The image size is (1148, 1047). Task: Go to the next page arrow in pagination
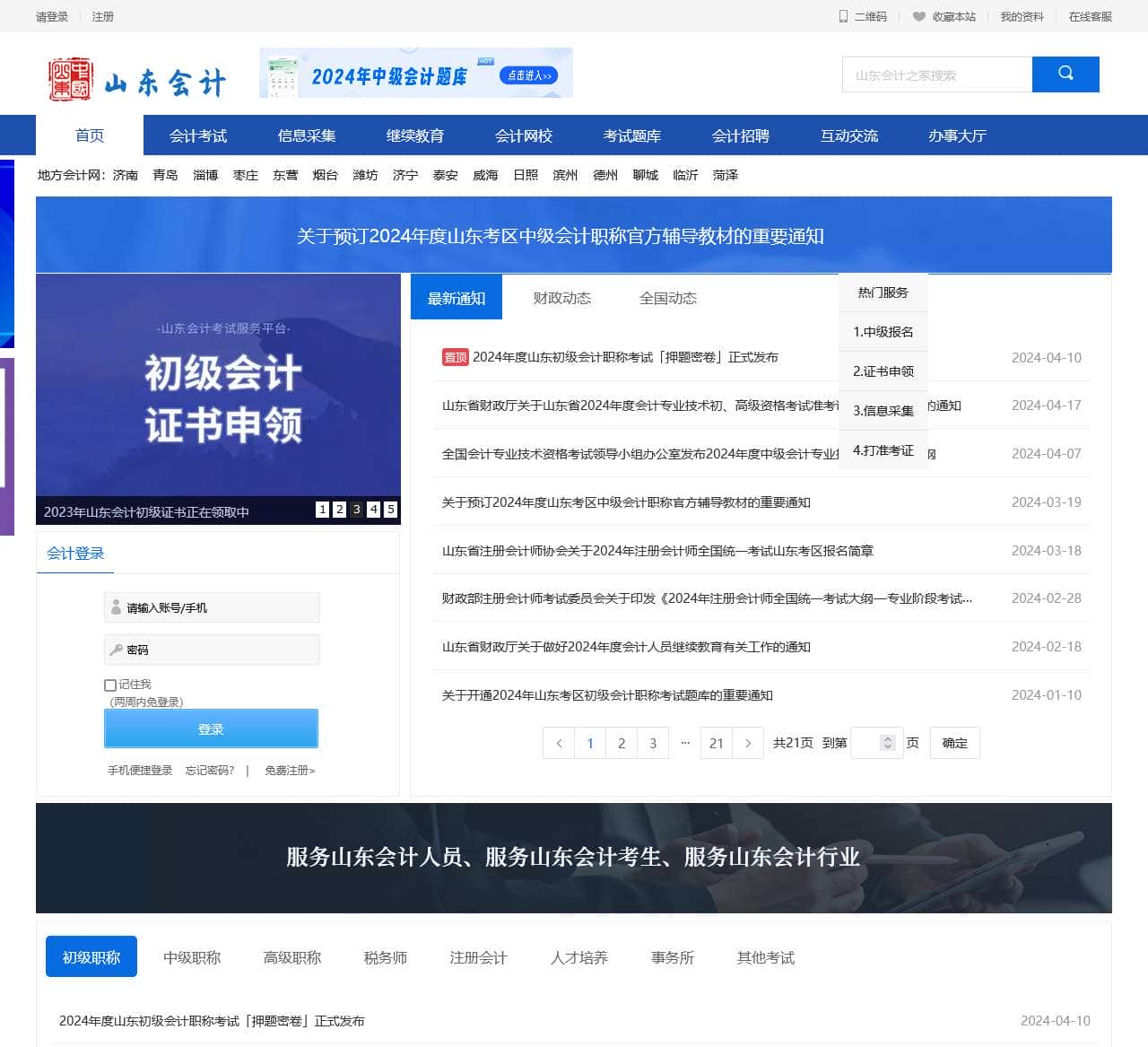pyautogui.click(x=748, y=743)
